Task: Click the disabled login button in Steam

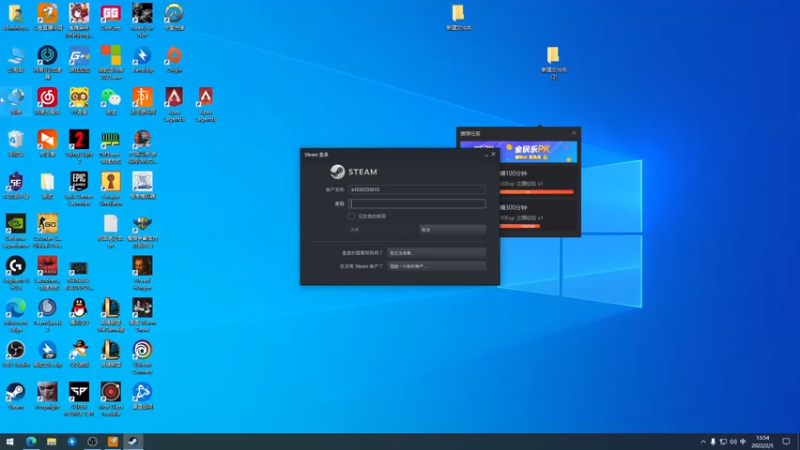Action: click(x=382, y=230)
